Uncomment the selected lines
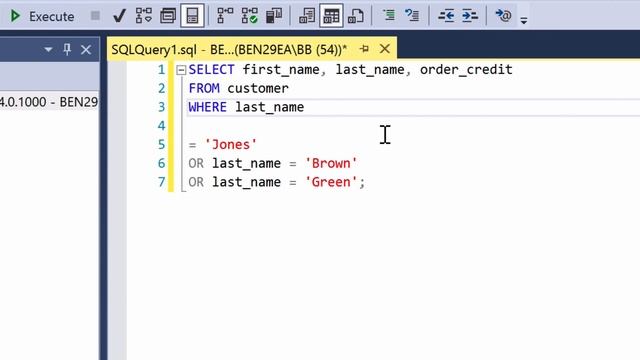The image size is (640, 360). click(x=412, y=16)
